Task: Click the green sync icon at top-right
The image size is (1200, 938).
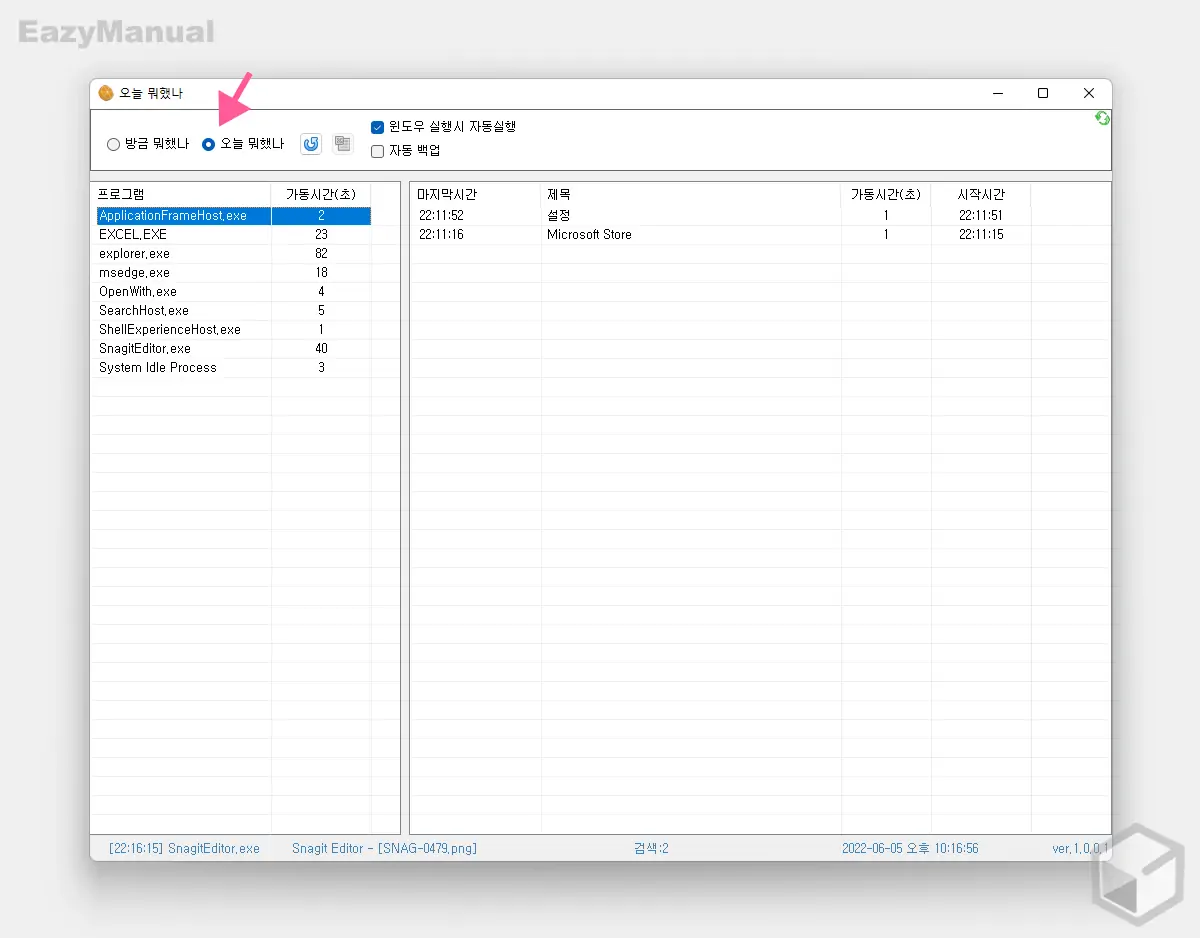Action: pyautogui.click(x=1102, y=118)
